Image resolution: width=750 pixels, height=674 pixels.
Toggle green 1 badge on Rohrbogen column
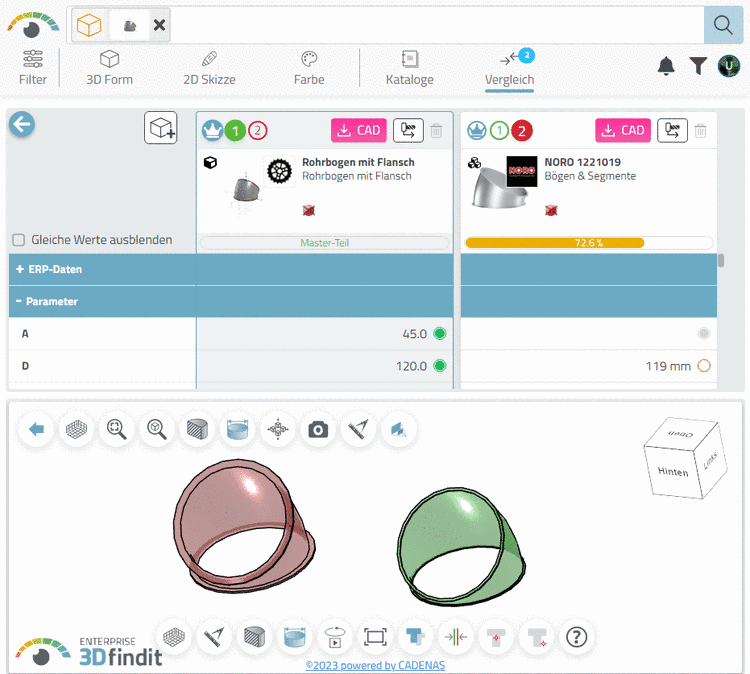235,130
